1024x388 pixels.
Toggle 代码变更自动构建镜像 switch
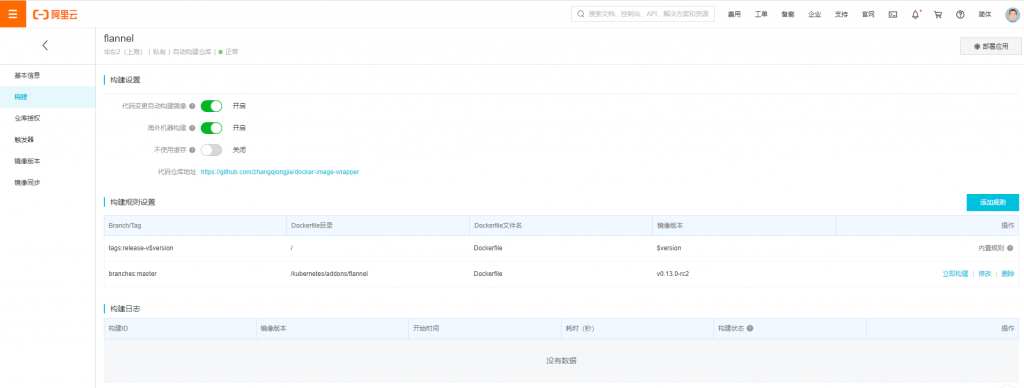click(x=212, y=106)
